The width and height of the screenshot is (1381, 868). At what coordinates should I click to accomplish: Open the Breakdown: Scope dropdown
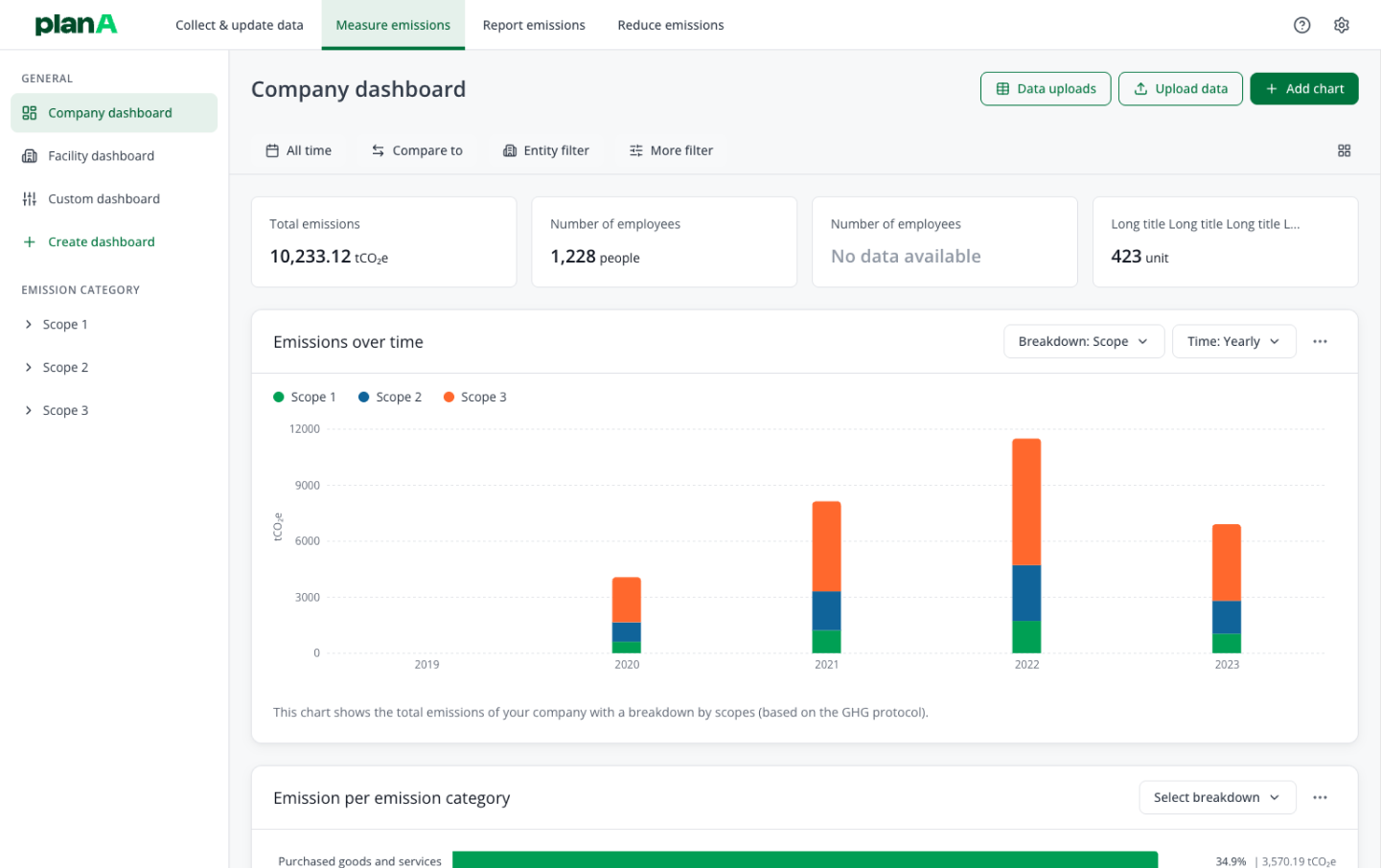pos(1083,341)
